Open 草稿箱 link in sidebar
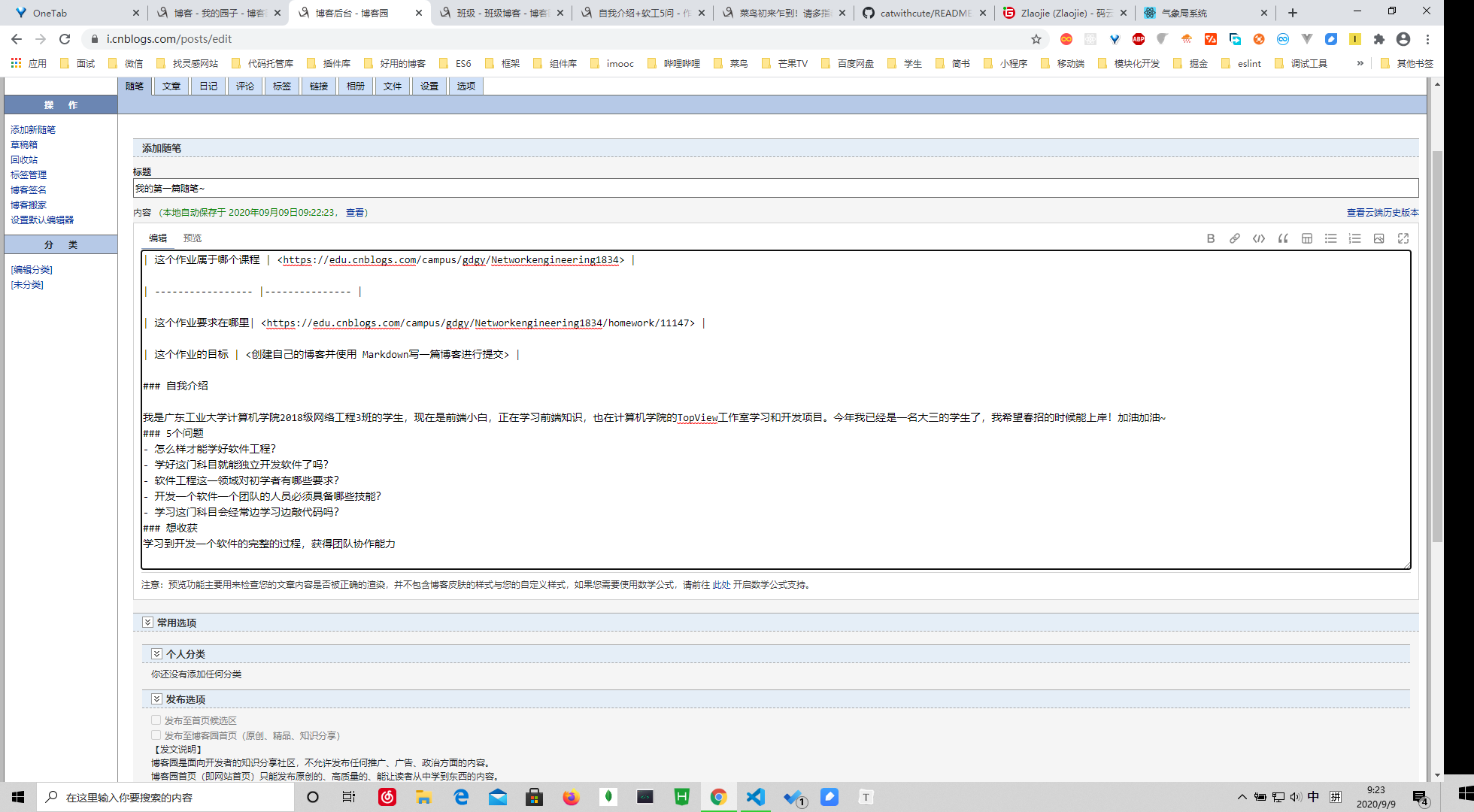Viewport: 1474px width, 812px height. click(x=24, y=144)
